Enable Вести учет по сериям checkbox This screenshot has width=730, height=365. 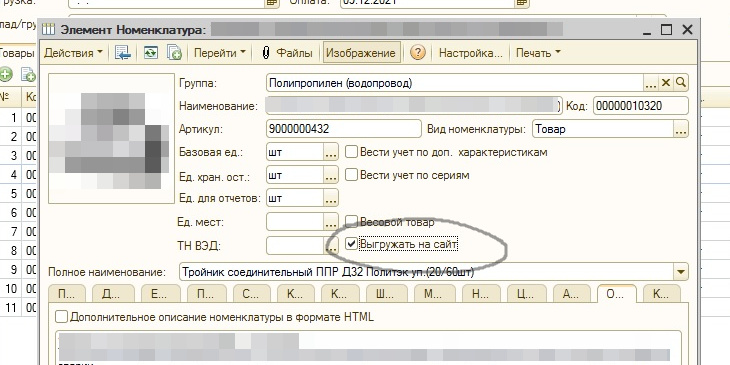[351, 175]
